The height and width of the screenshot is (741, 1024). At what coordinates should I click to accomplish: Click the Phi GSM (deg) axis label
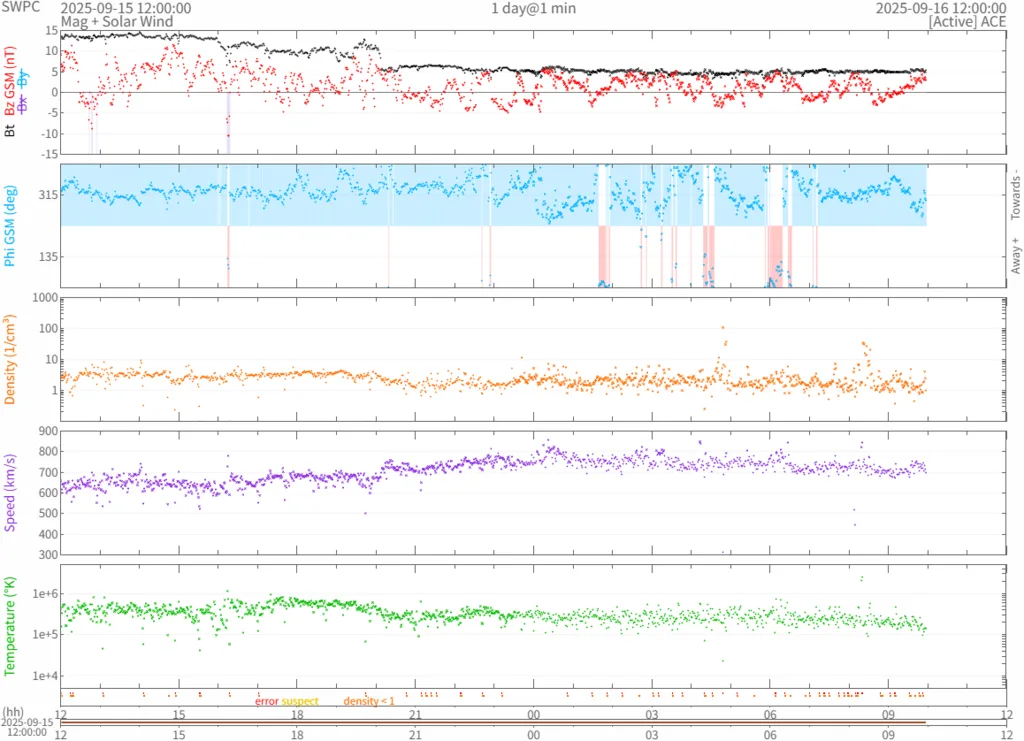pyautogui.click(x=11, y=226)
